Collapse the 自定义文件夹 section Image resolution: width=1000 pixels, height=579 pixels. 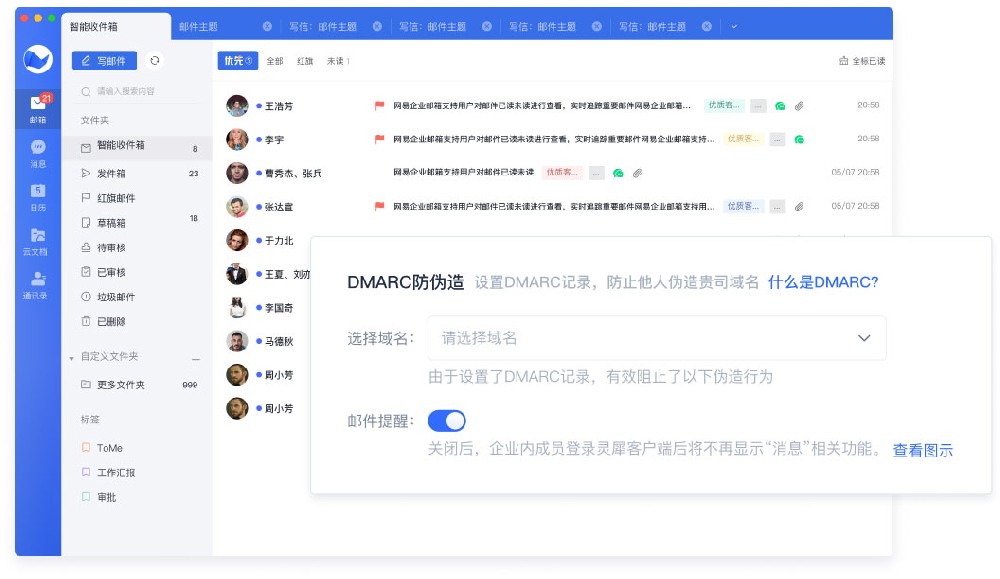72,357
